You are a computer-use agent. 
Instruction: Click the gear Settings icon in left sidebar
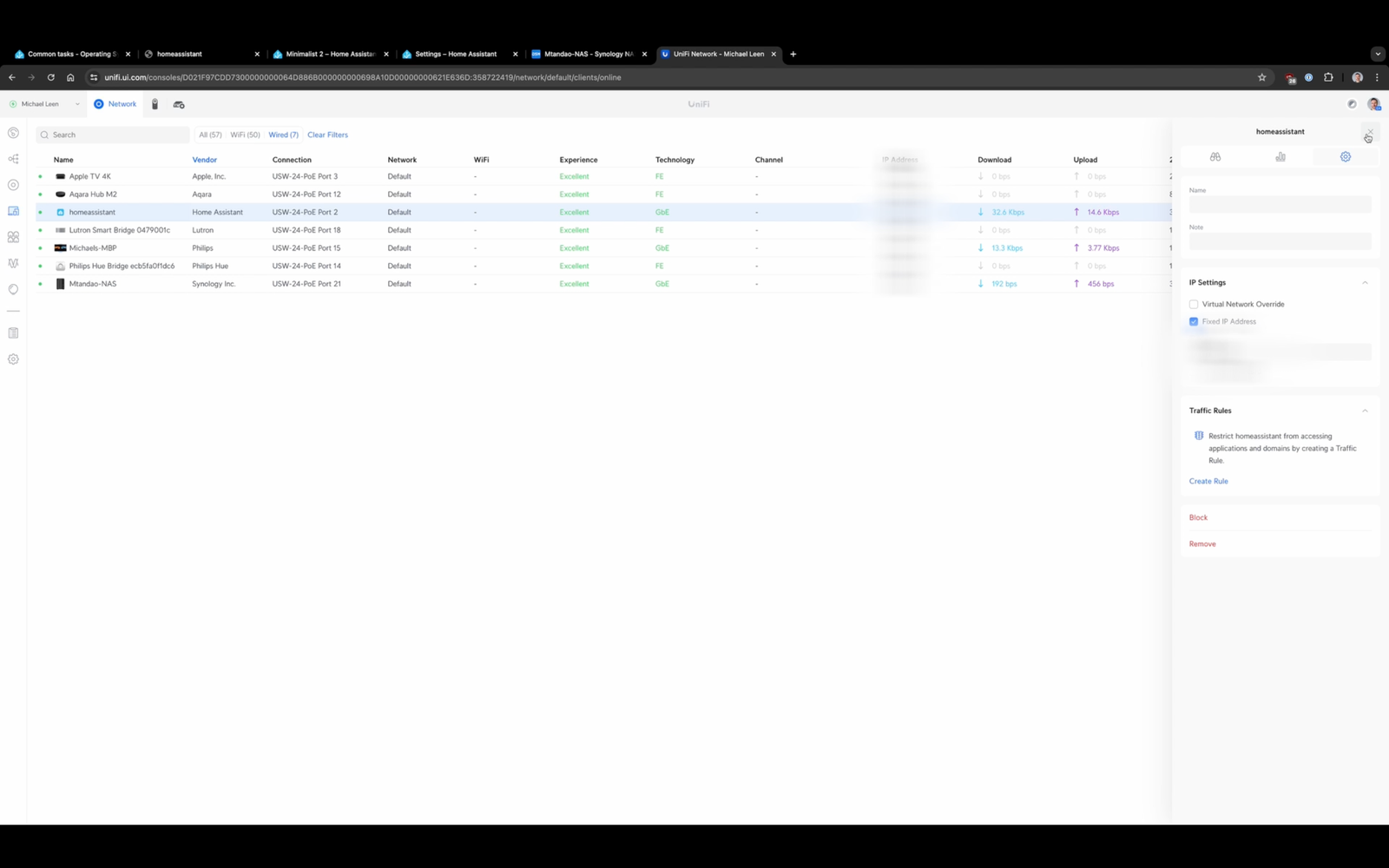click(13, 359)
